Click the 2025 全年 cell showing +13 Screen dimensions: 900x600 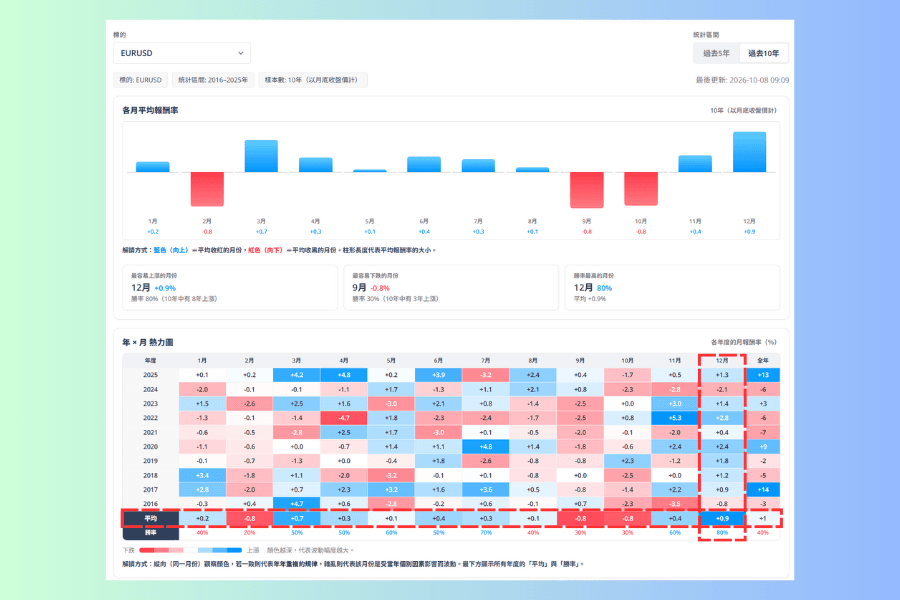(763, 375)
